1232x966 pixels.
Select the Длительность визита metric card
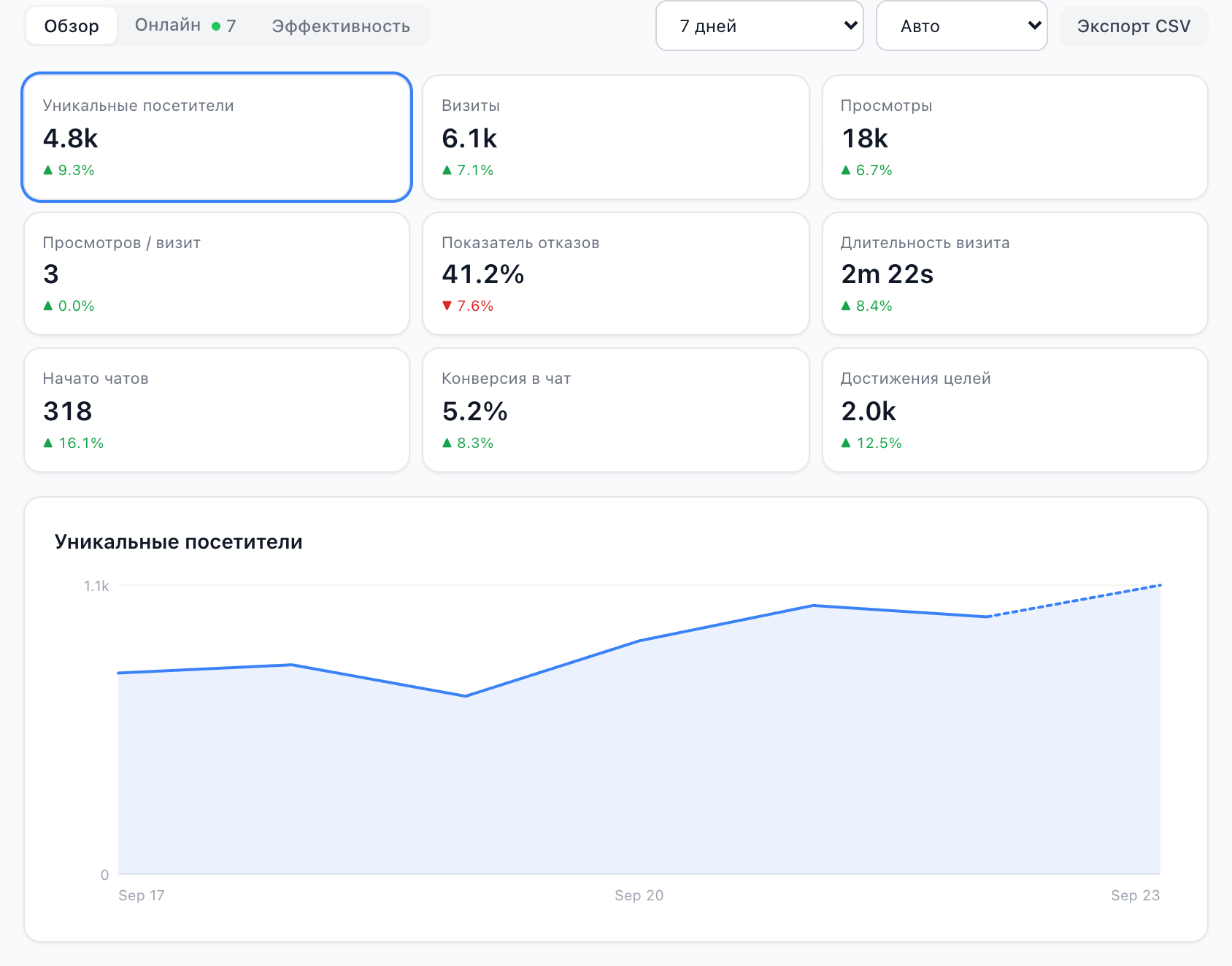pos(1015,274)
